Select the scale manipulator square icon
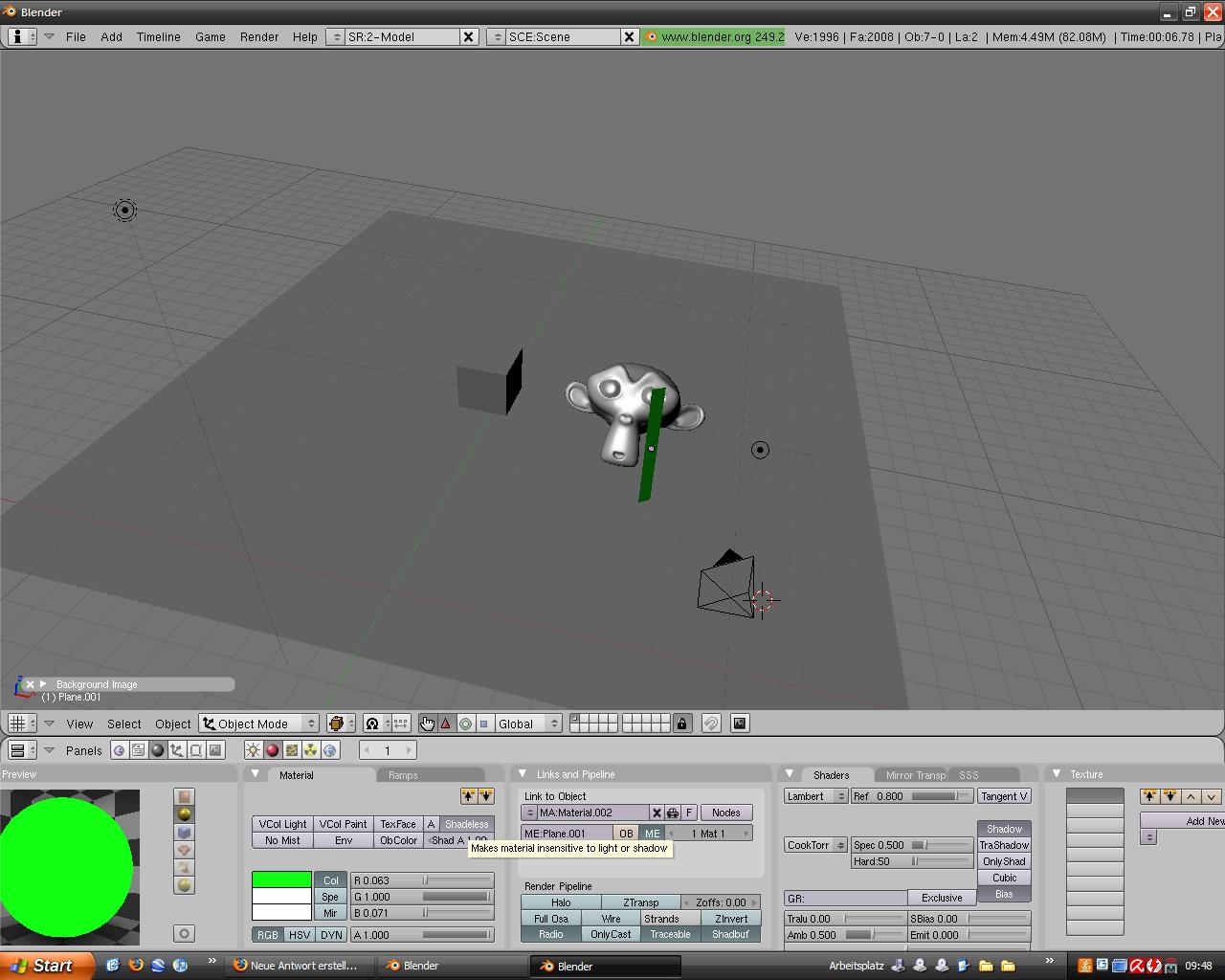The width and height of the screenshot is (1225, 980). pyautogui.click(x=484, y=724)
